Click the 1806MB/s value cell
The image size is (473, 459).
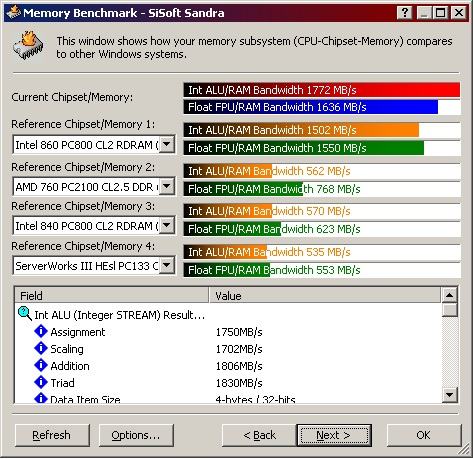click(x=239, y=366)
